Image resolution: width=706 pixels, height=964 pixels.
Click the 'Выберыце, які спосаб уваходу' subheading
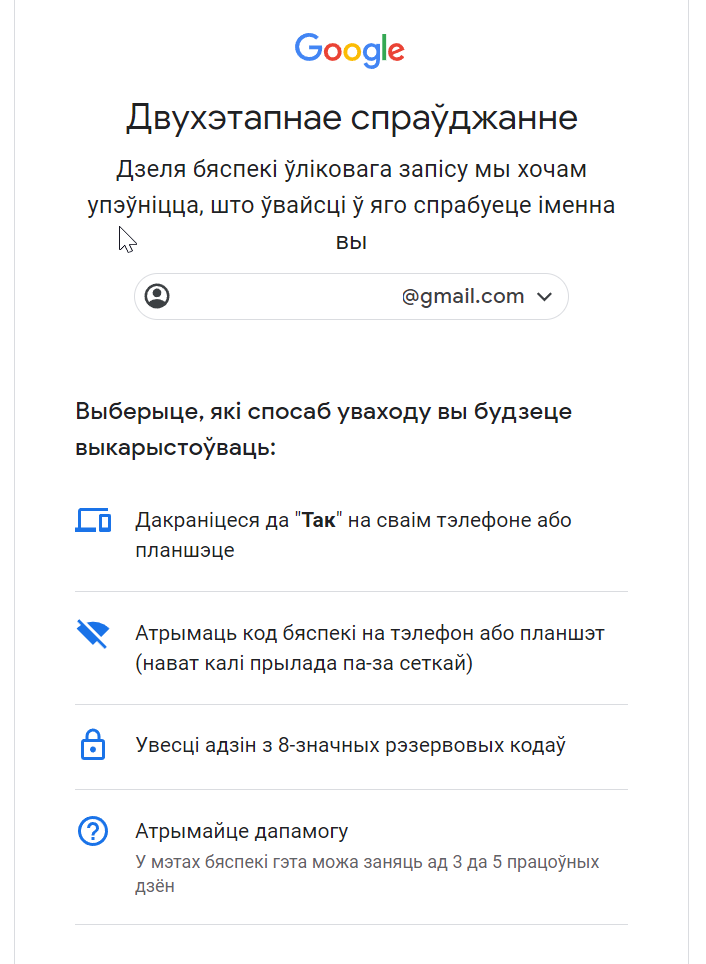(323, 429)
